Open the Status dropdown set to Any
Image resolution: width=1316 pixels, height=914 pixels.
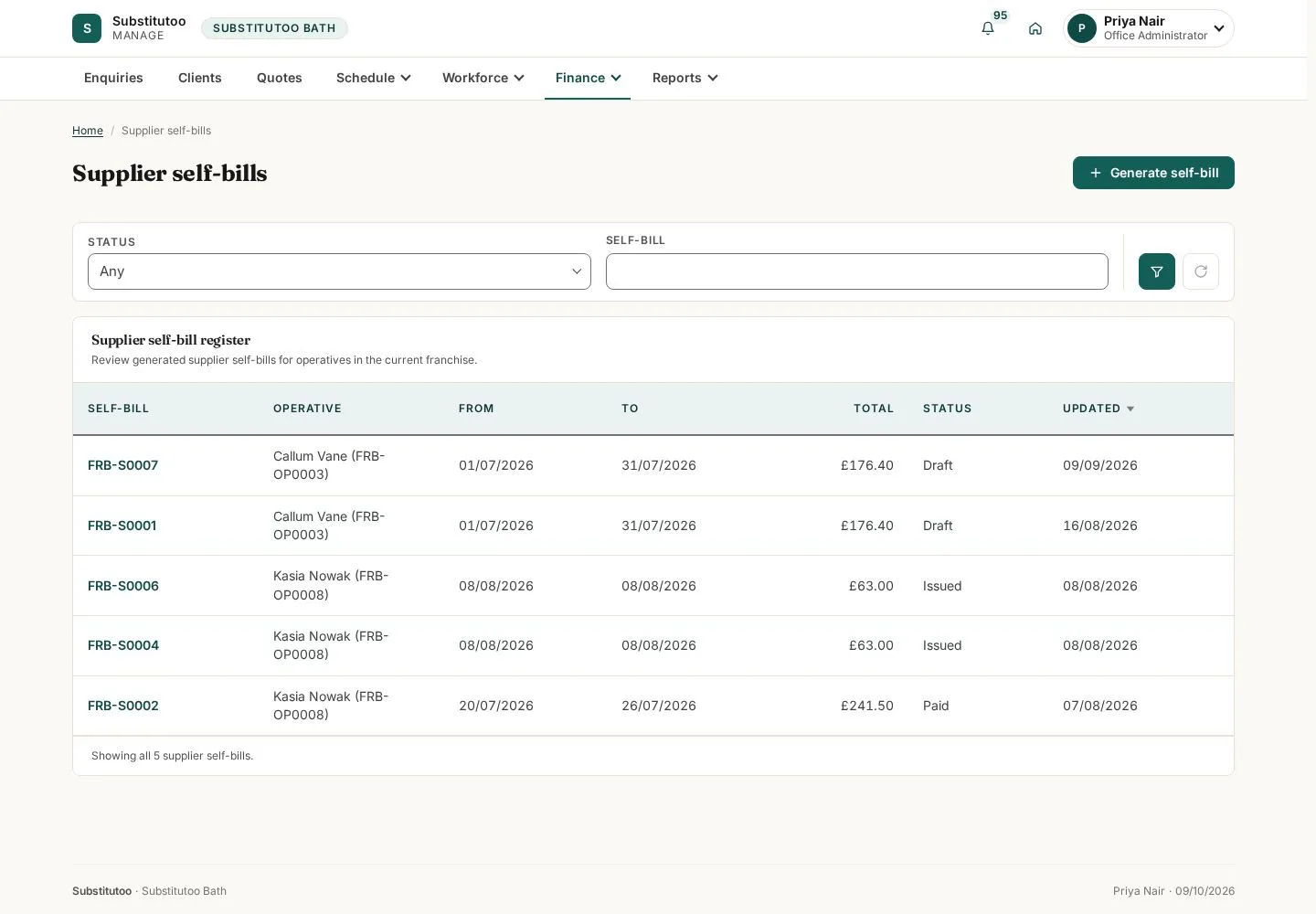pyautogui.click(x=339, y=271)
